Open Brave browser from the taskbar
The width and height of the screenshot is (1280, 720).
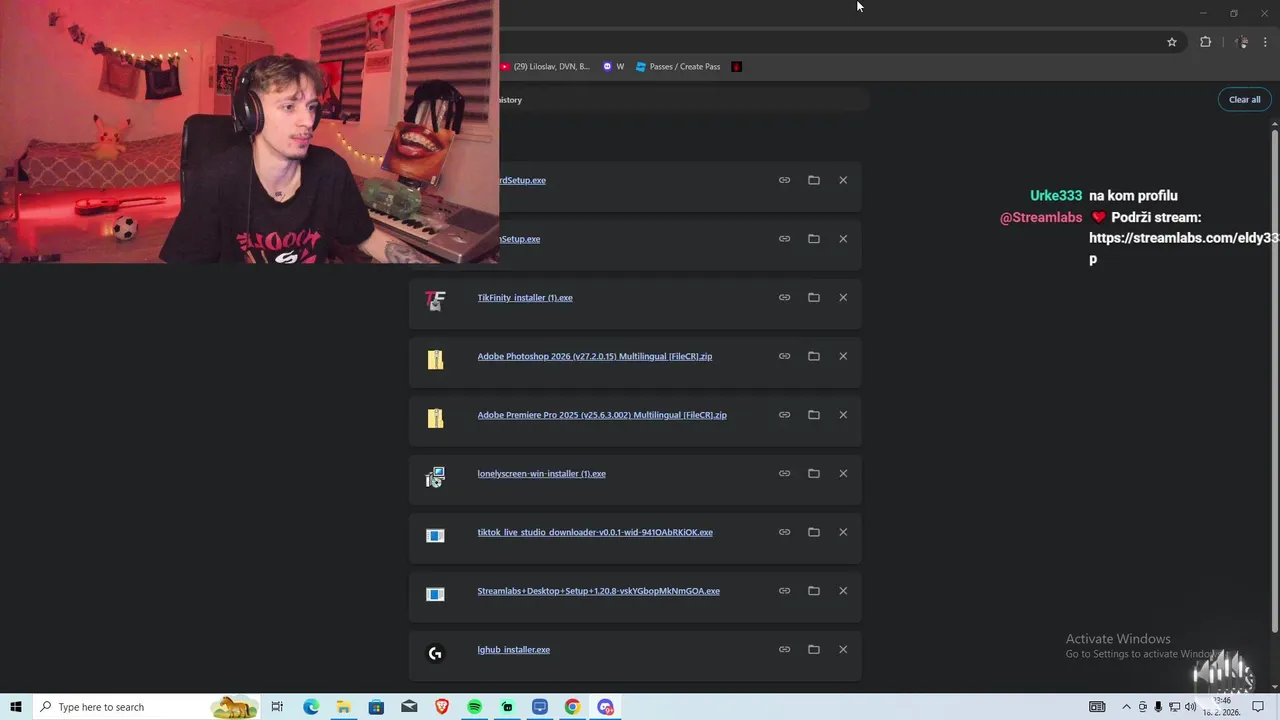click(442, 707)
